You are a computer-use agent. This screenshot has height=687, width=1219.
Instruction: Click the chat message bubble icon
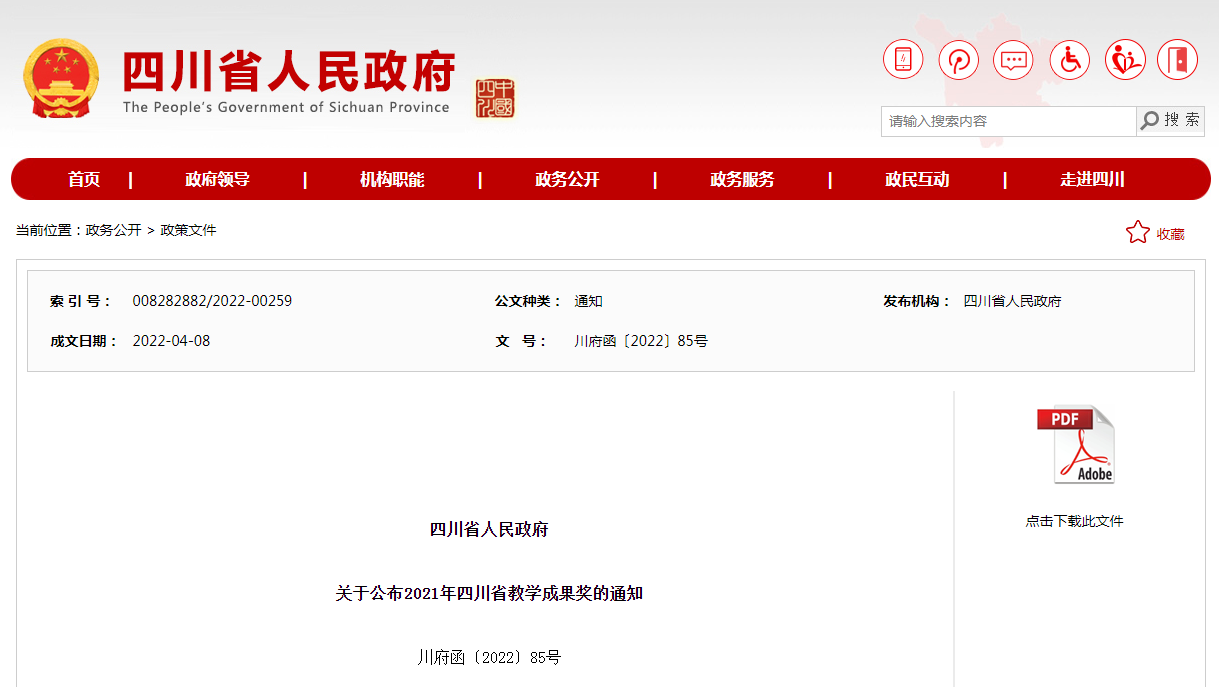pyautogui.click(x=1013, y=60)
